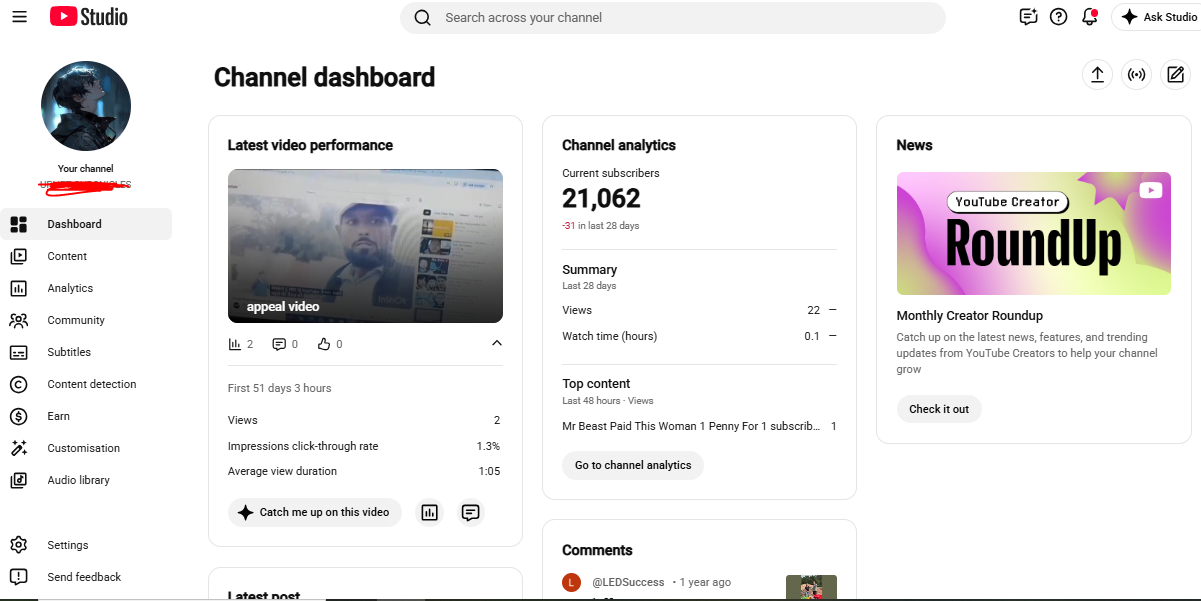Open the feedback message icon in header
Screen dimensions: 1201x601
click(1028, 17)
